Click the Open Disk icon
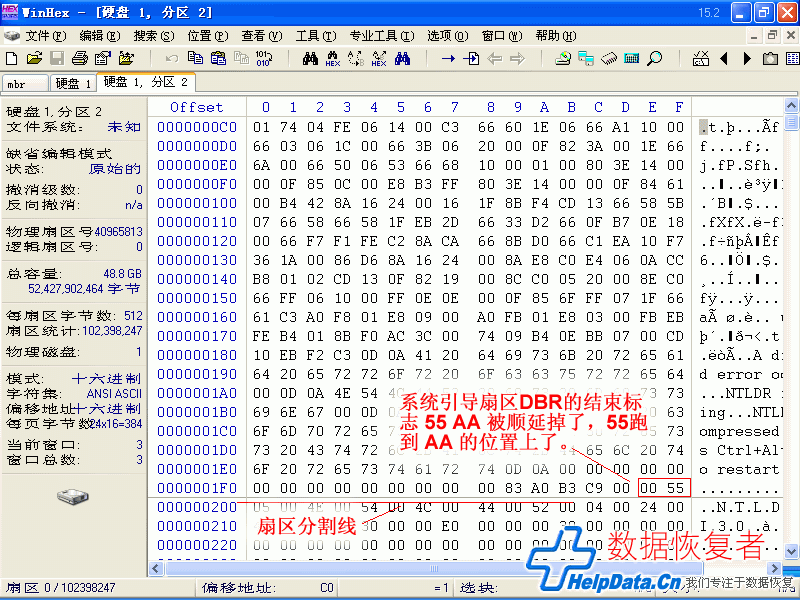This screenshot has height=600, width=800. pyautogui.click(x=563, y=59)
